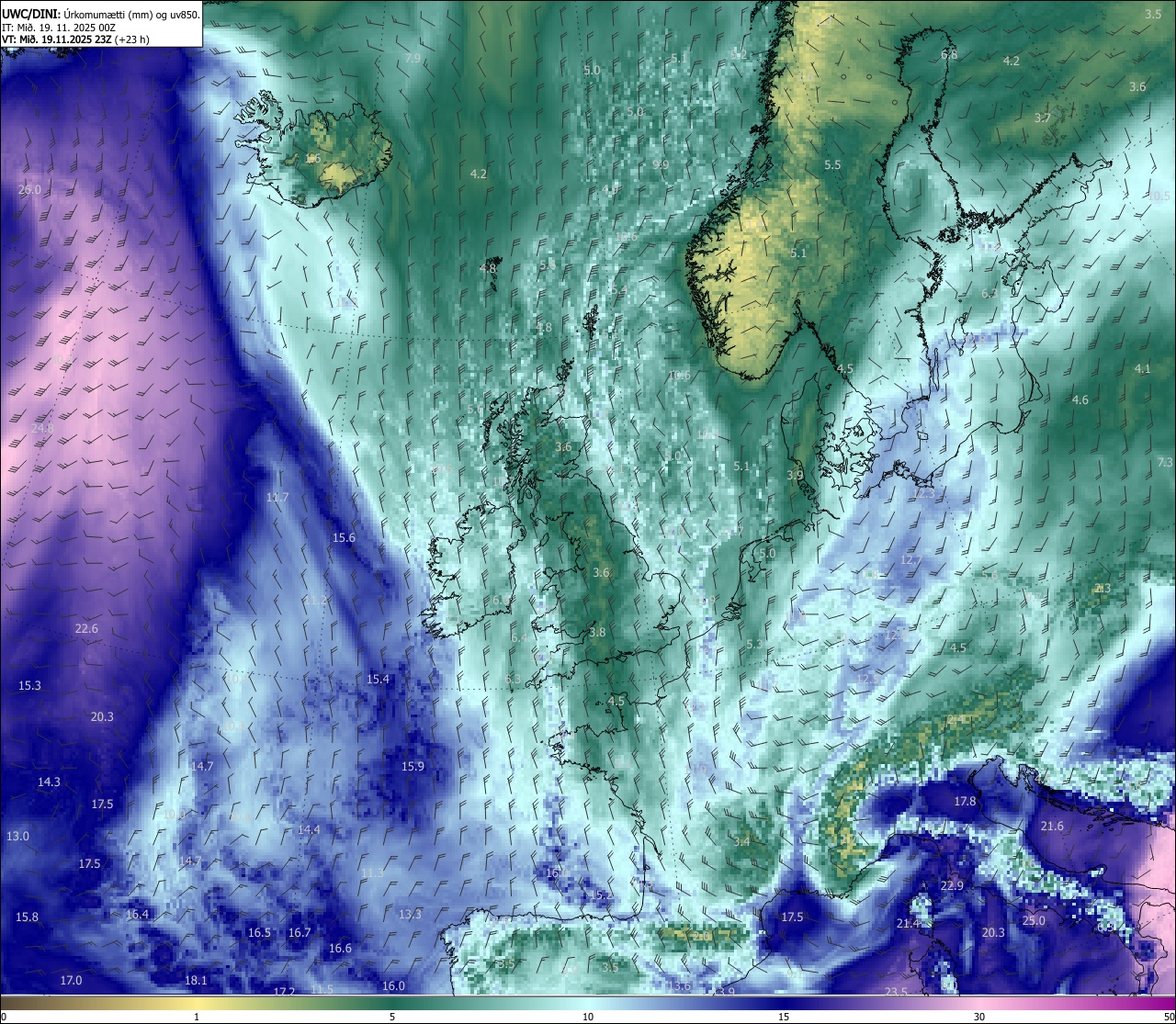Click the 4.6 value on the map
This screenshot has height=1024, width=1176.
pyautogui.click(x=1080, y=399)
